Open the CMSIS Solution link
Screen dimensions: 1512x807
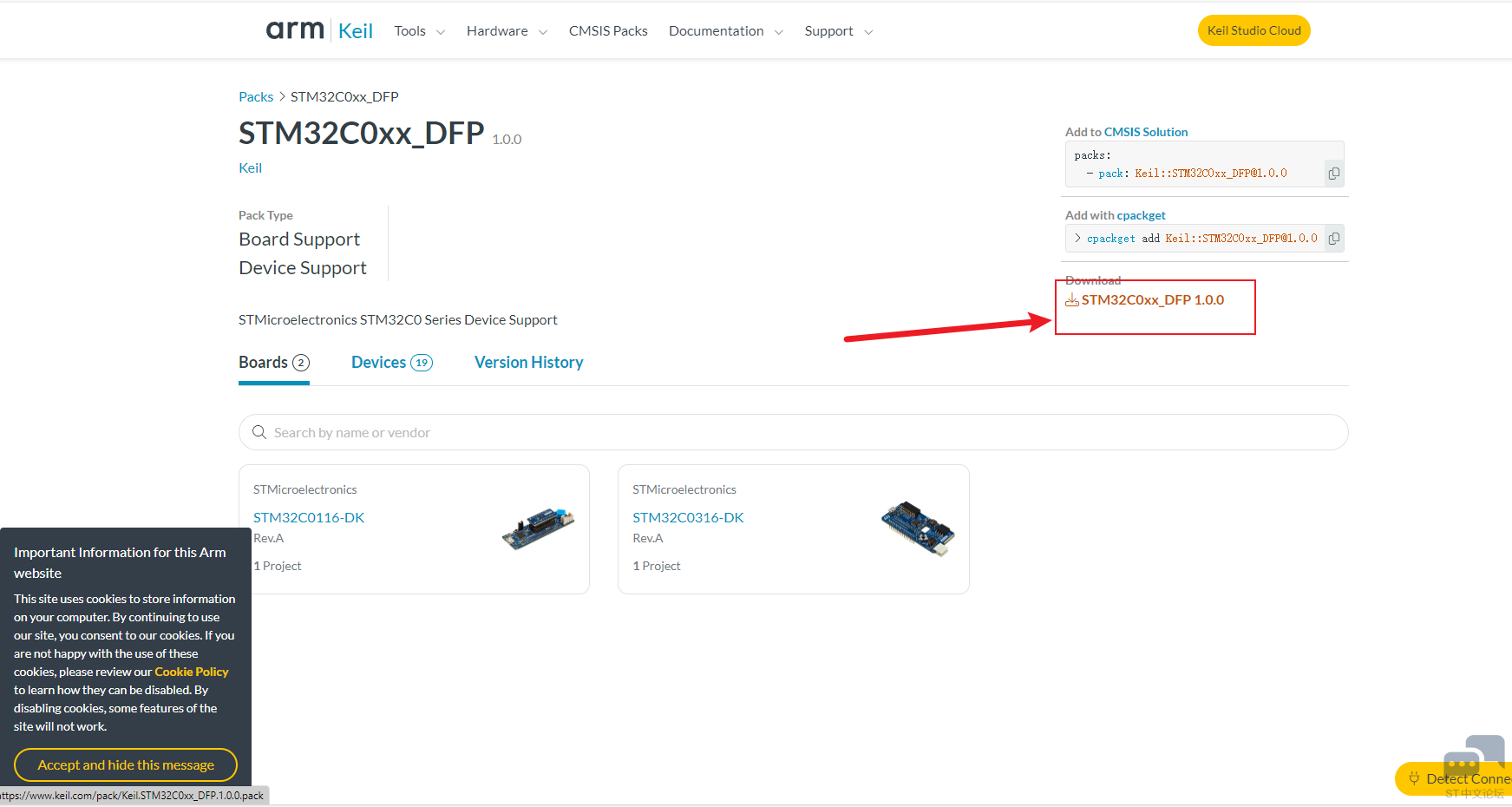click(x=1146, y=132)
